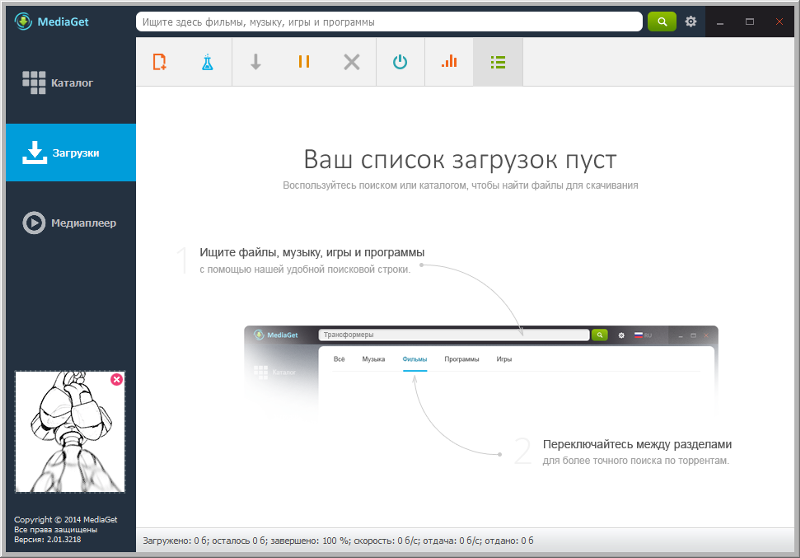Click the X delete download icon
The image size is (800, 558).
click(352, 62)
